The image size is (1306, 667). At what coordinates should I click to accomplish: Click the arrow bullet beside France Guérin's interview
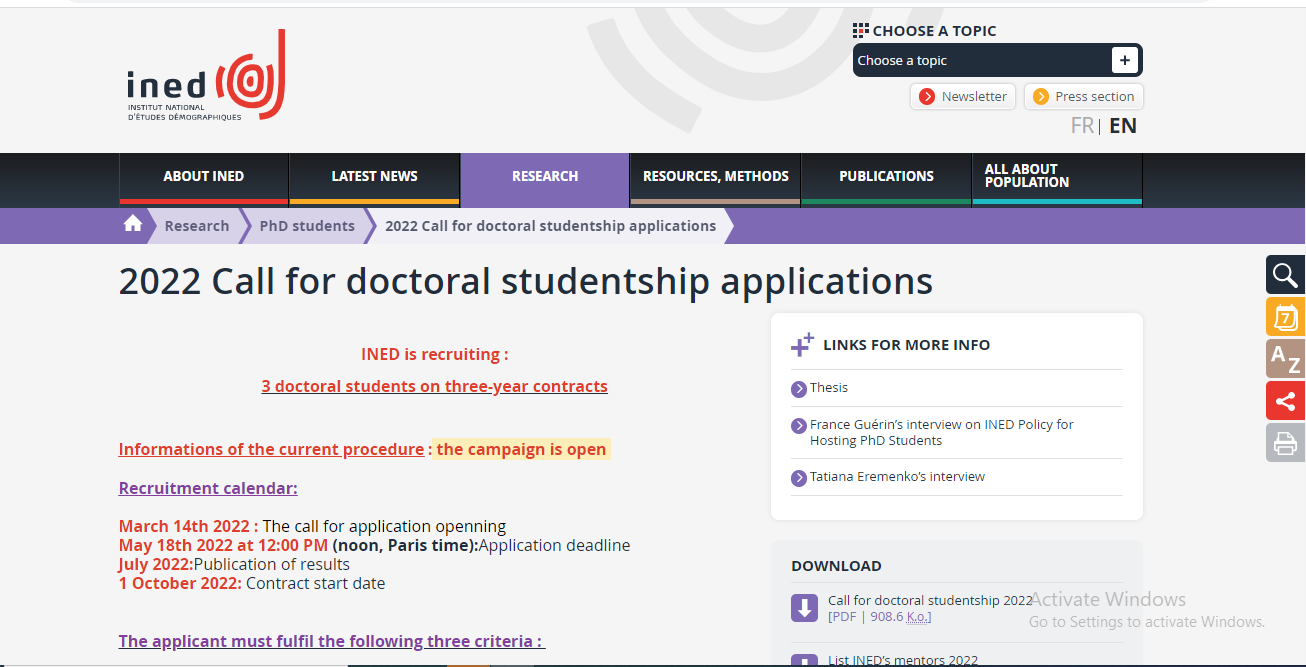(798, 426)
